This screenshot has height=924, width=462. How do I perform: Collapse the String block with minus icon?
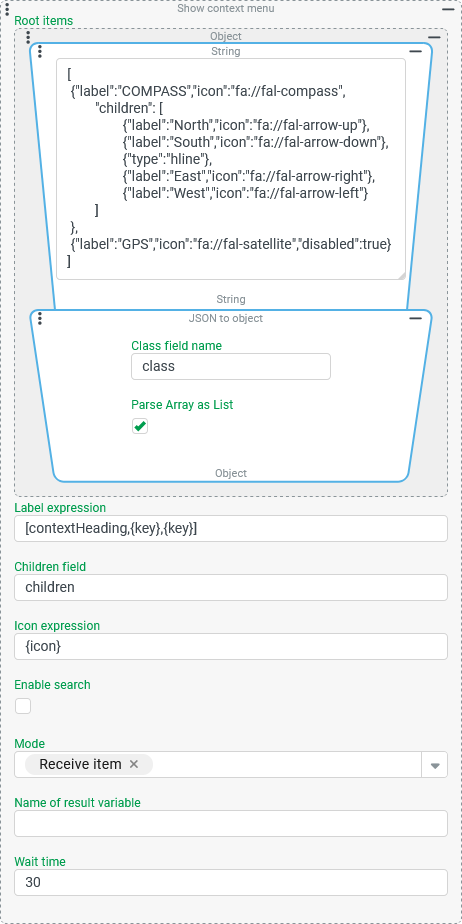[415, 52]
